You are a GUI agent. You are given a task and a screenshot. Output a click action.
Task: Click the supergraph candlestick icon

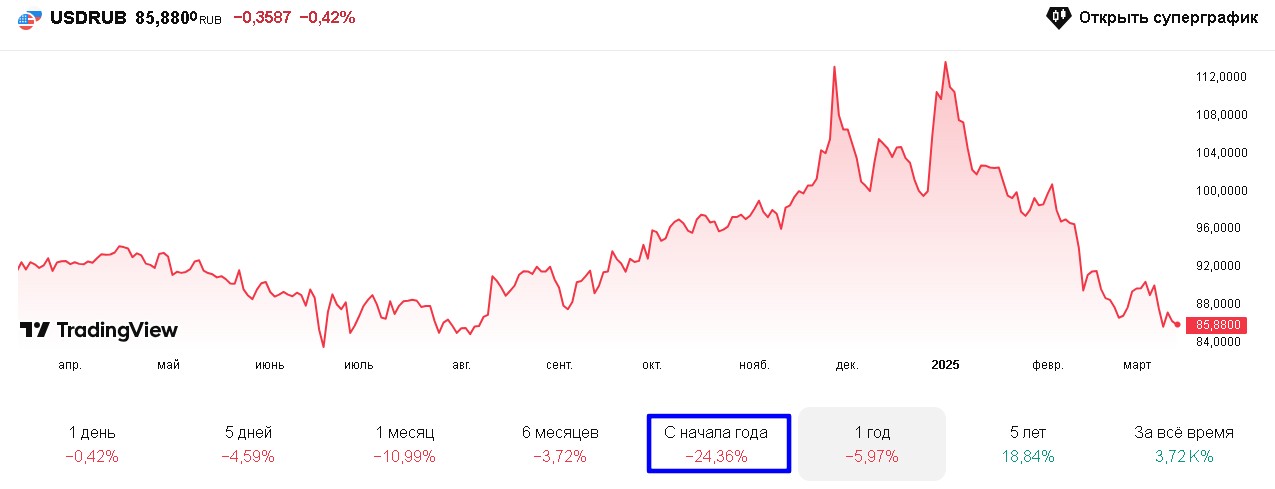(1059, 17)
